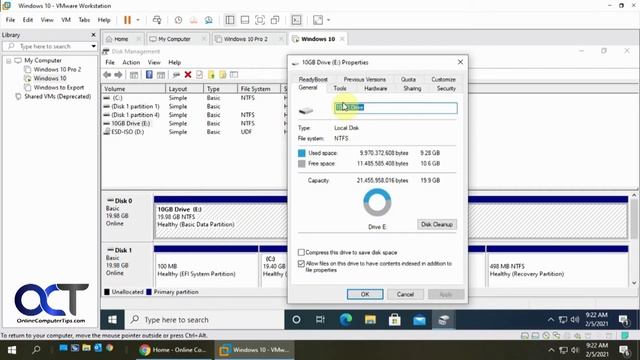Select the ESD-ISO (D:) volume row
640x360 pixels.
[193, 132]
